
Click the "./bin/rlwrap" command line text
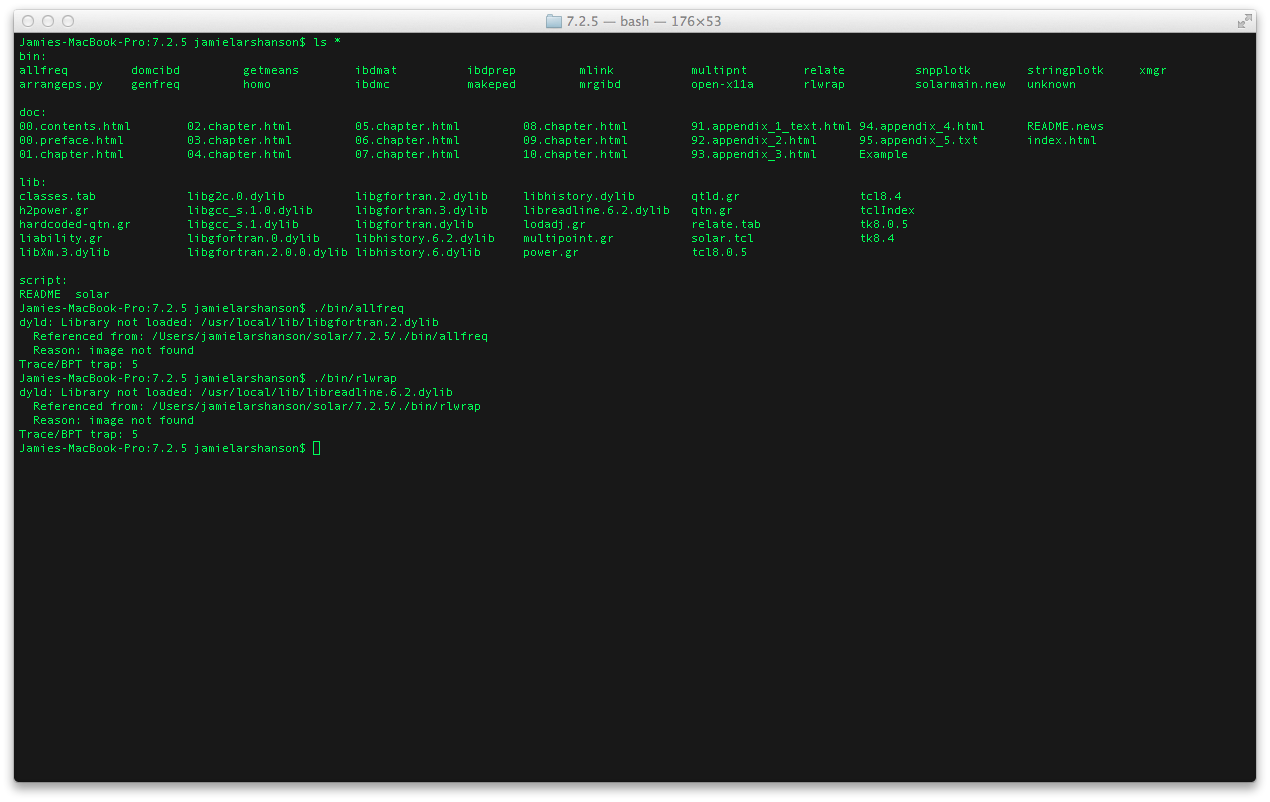click(355, 378)
